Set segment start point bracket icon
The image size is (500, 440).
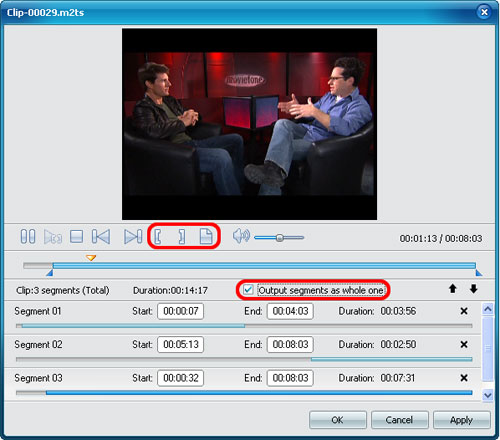point(158,237)
